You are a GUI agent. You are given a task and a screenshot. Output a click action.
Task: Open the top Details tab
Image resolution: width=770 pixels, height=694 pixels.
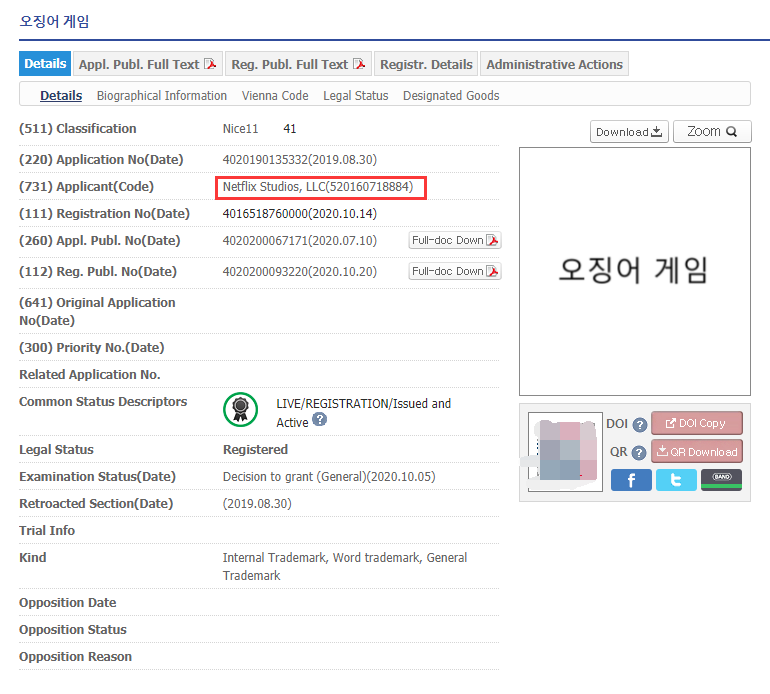tap(45, 64)
